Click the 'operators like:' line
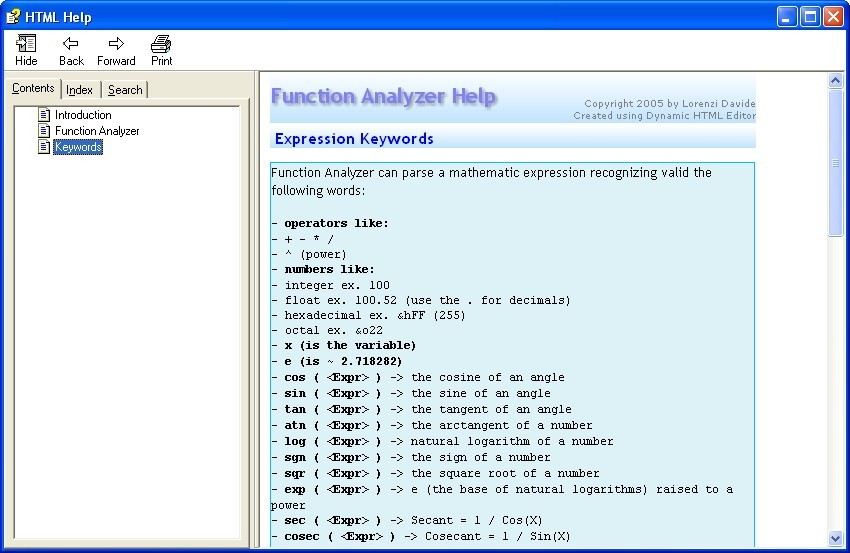This screenshot has height=553, width=850. [330, 223]
